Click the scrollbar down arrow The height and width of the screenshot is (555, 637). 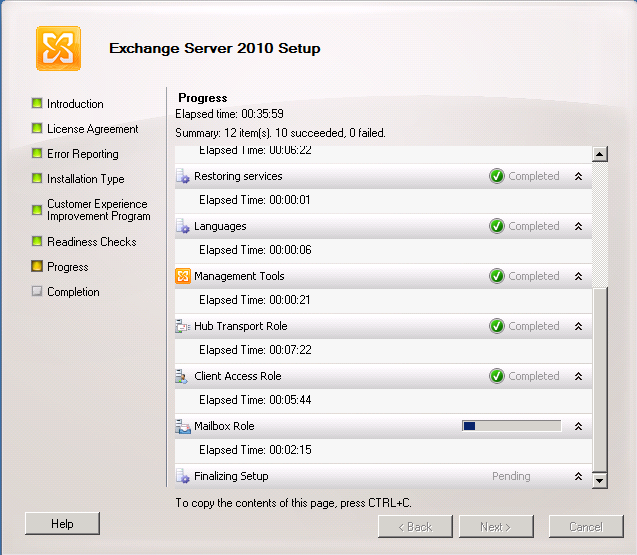(600, 481)
